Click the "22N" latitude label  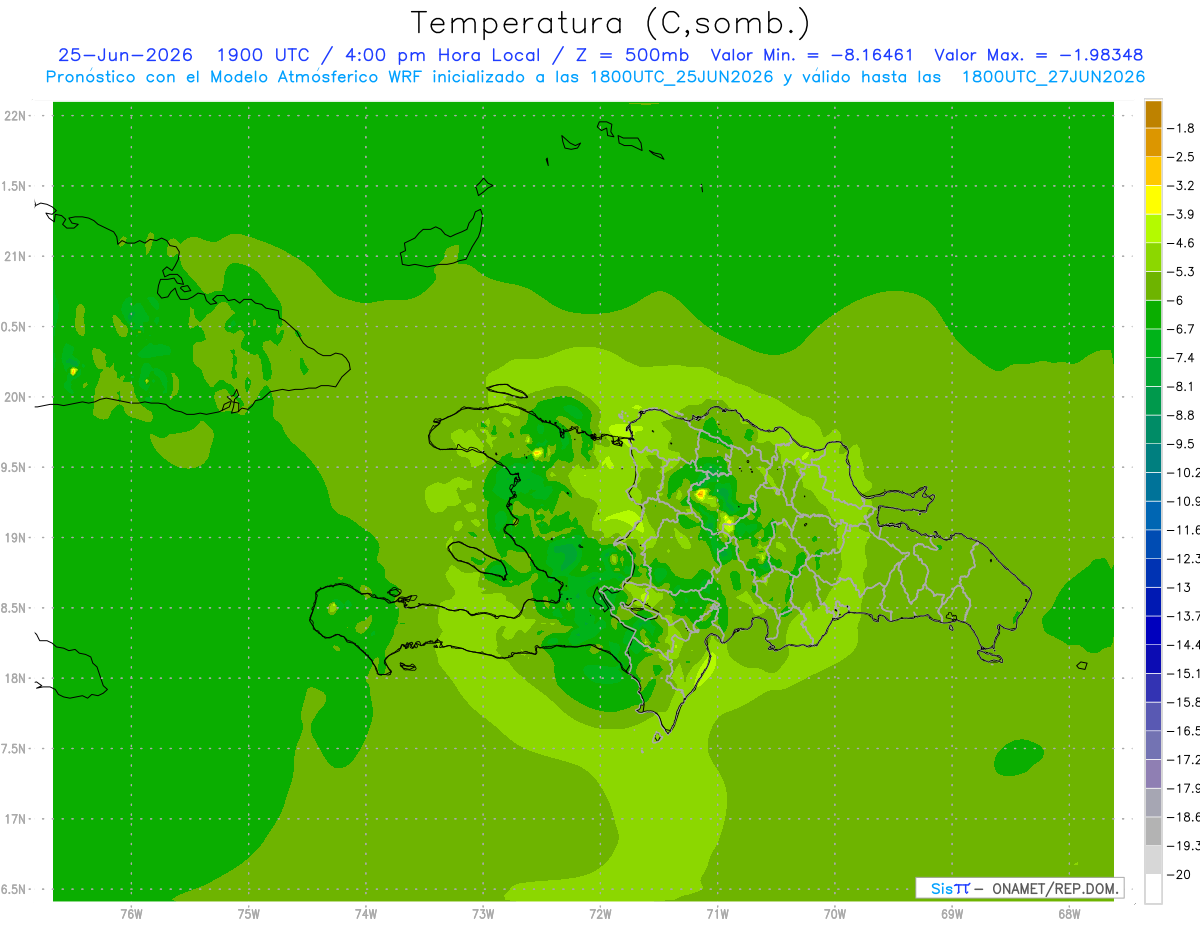17,116
